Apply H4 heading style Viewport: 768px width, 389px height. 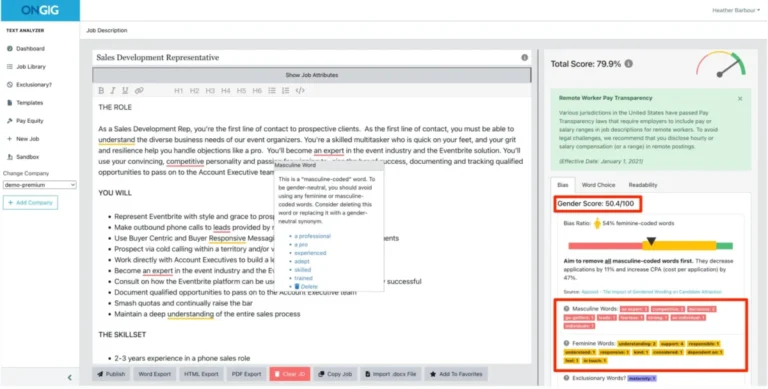point(226,91)
